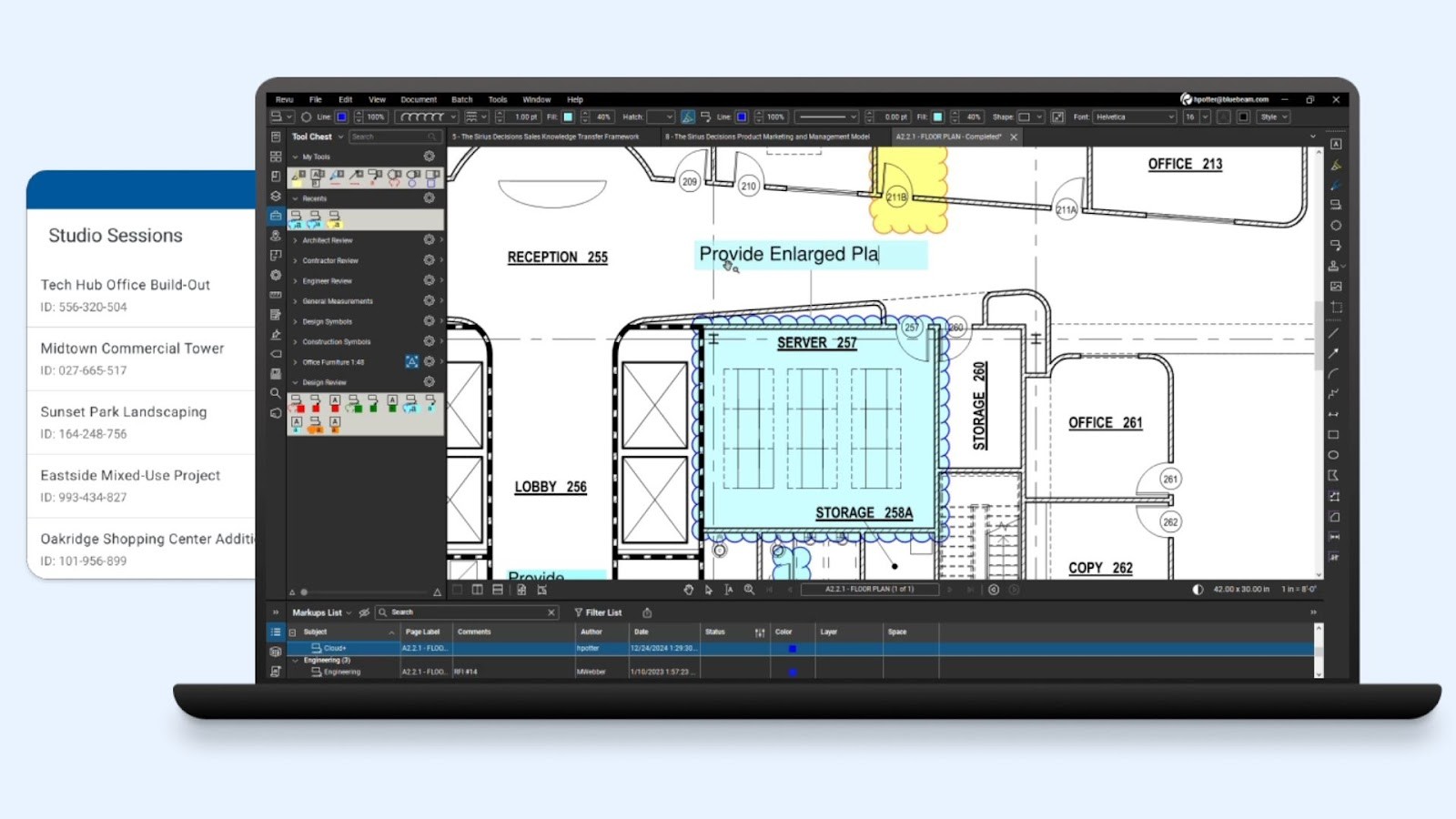
Task: Select the Layers panel icon
Action: pyautogui.click(x=275, y=195)
